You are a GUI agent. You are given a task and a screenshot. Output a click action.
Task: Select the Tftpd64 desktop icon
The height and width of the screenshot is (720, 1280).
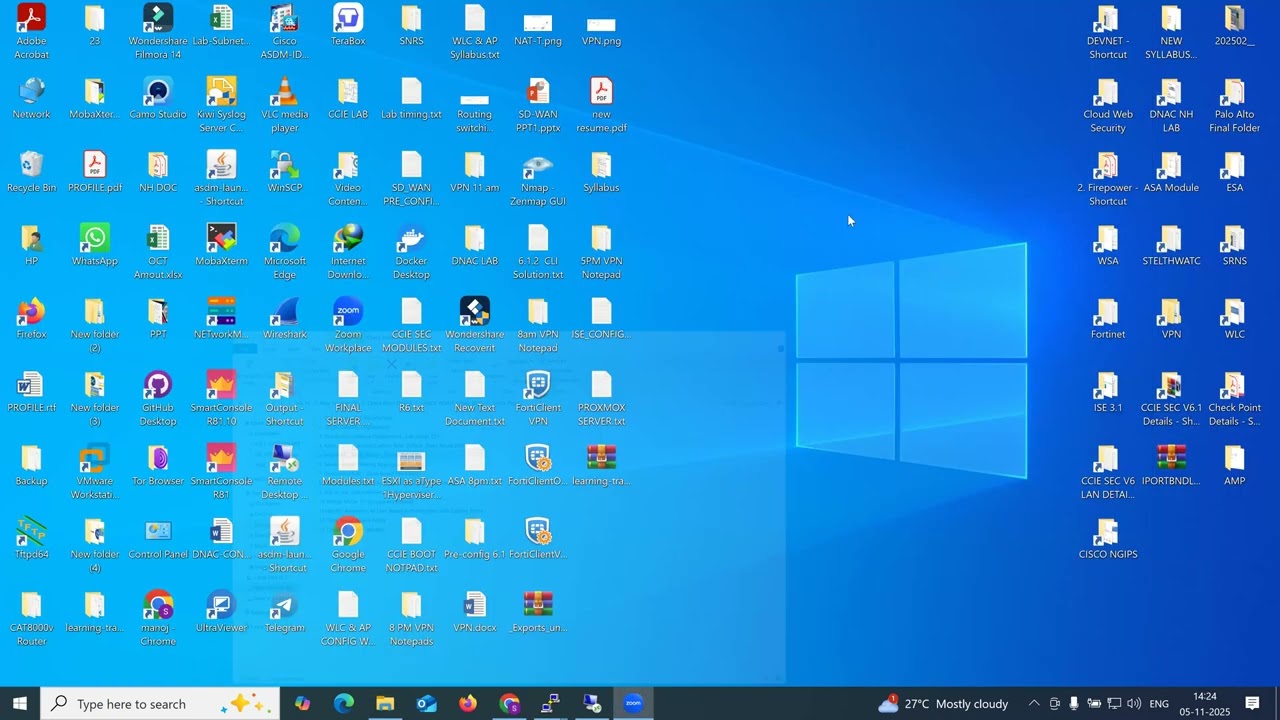(x=31, y=539)
